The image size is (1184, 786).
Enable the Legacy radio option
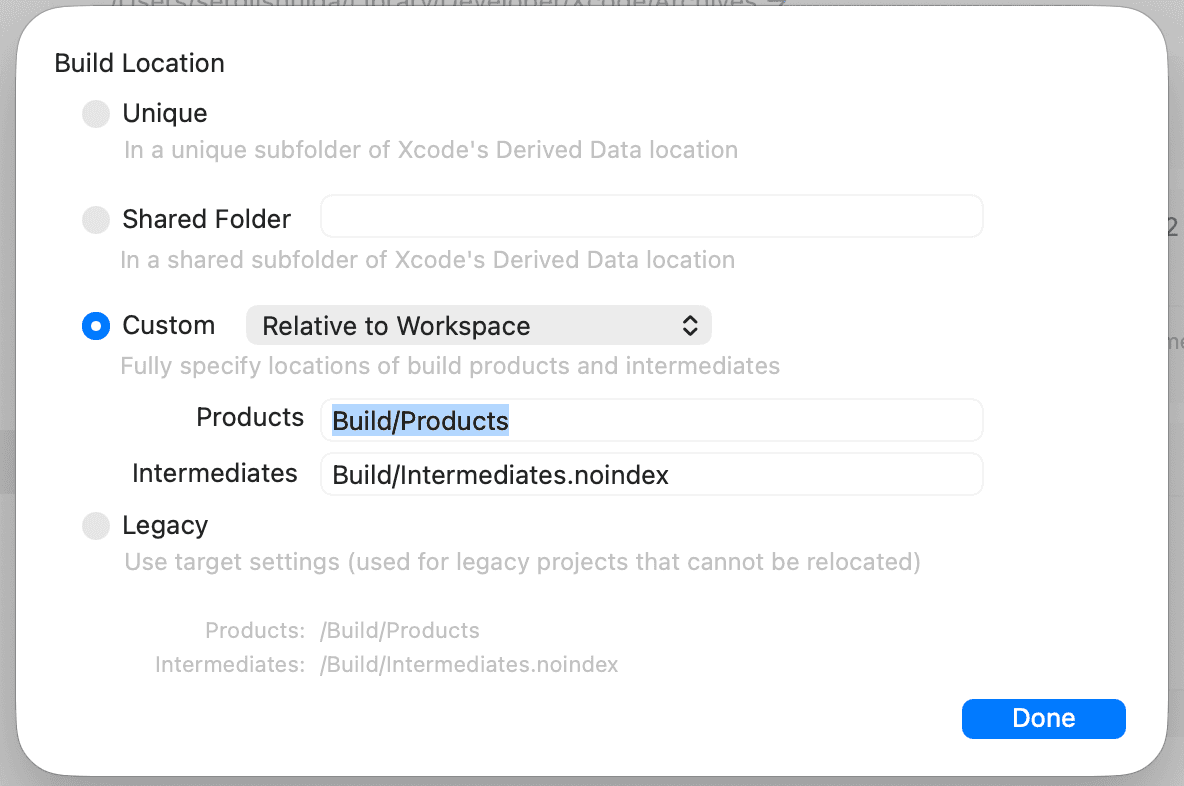(x=96, y=526)
